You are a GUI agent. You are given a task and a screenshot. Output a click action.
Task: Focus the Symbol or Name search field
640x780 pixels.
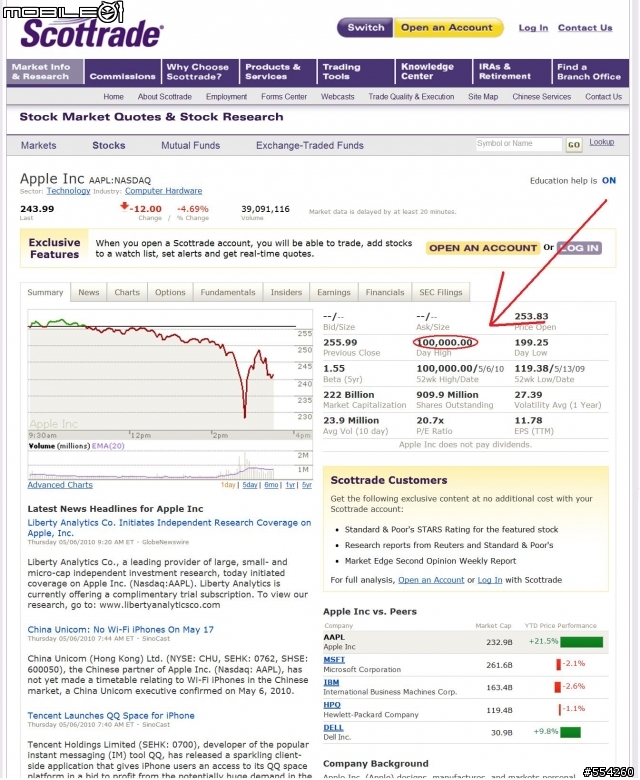519,144
